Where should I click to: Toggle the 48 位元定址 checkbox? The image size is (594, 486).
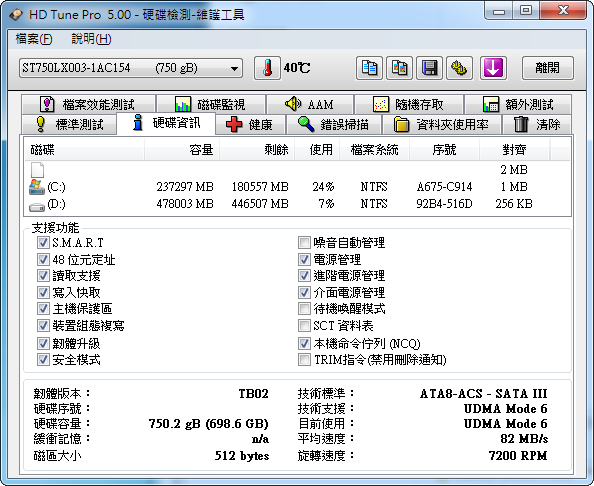[x=43, y=259]
